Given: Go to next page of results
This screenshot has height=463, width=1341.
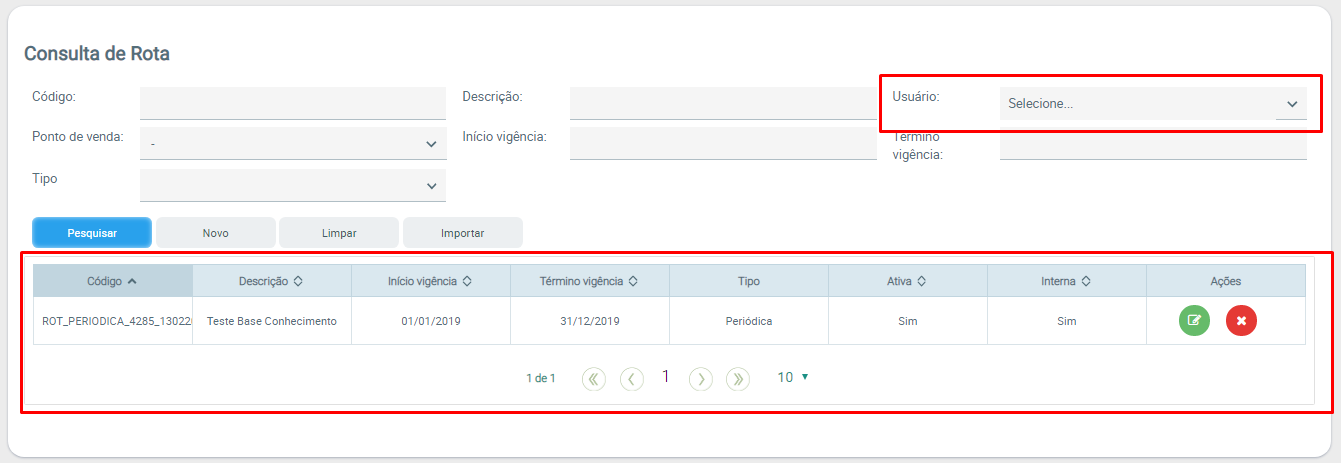Looking at the screenshot, I should tap(701, 378).
